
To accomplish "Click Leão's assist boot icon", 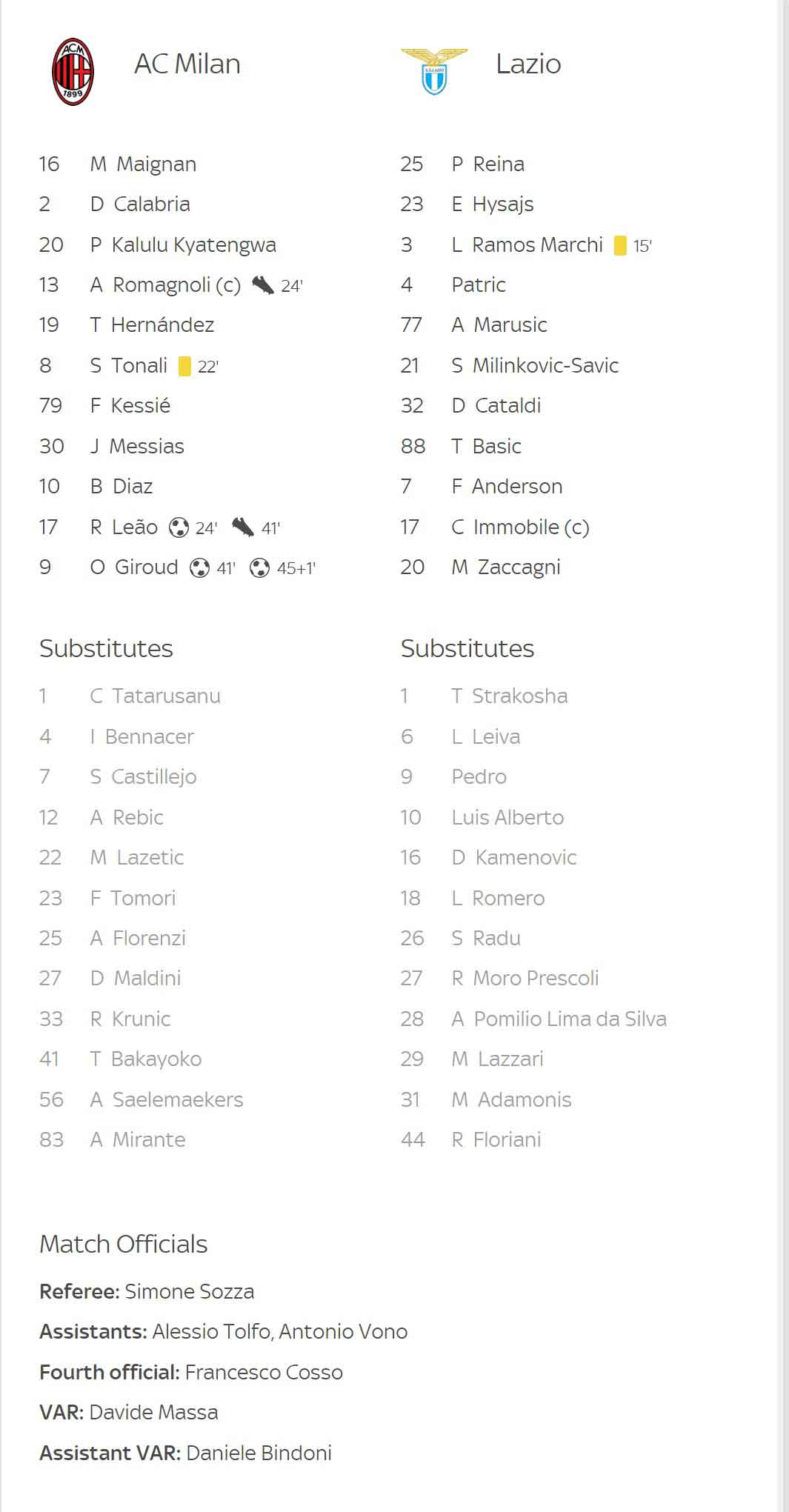I will click(242, 527).
